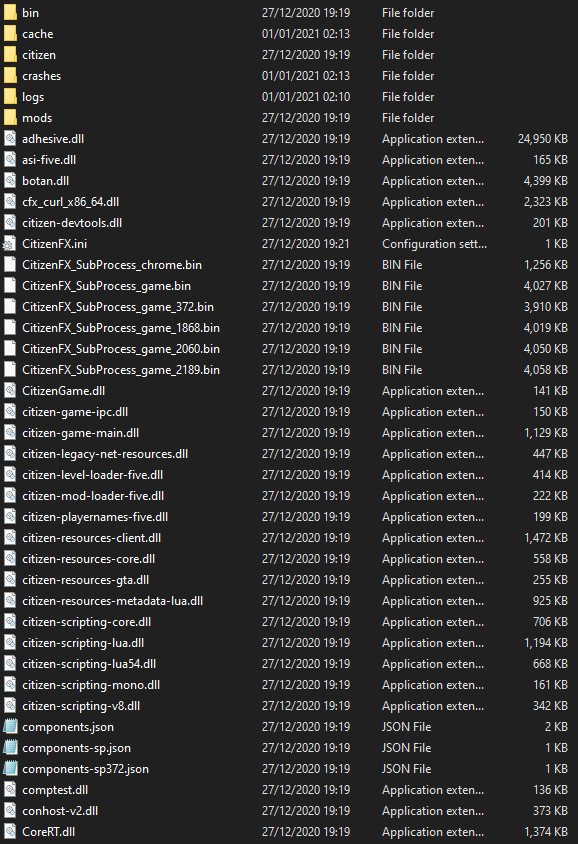Click the CitizenGame.dll file name
Image resolution: width=578 pixels, height=844 pixels.
64,391
